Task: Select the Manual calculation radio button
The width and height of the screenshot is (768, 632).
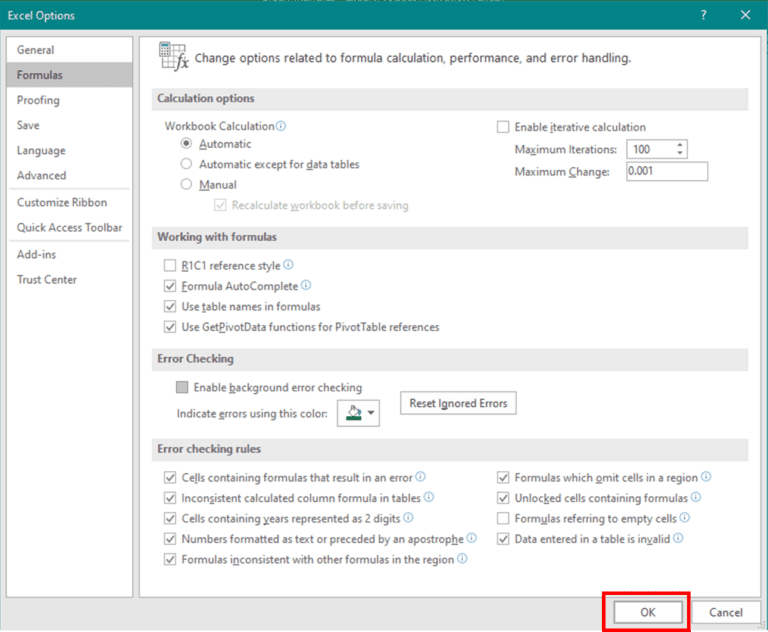Action: click(x=186, y=184)
